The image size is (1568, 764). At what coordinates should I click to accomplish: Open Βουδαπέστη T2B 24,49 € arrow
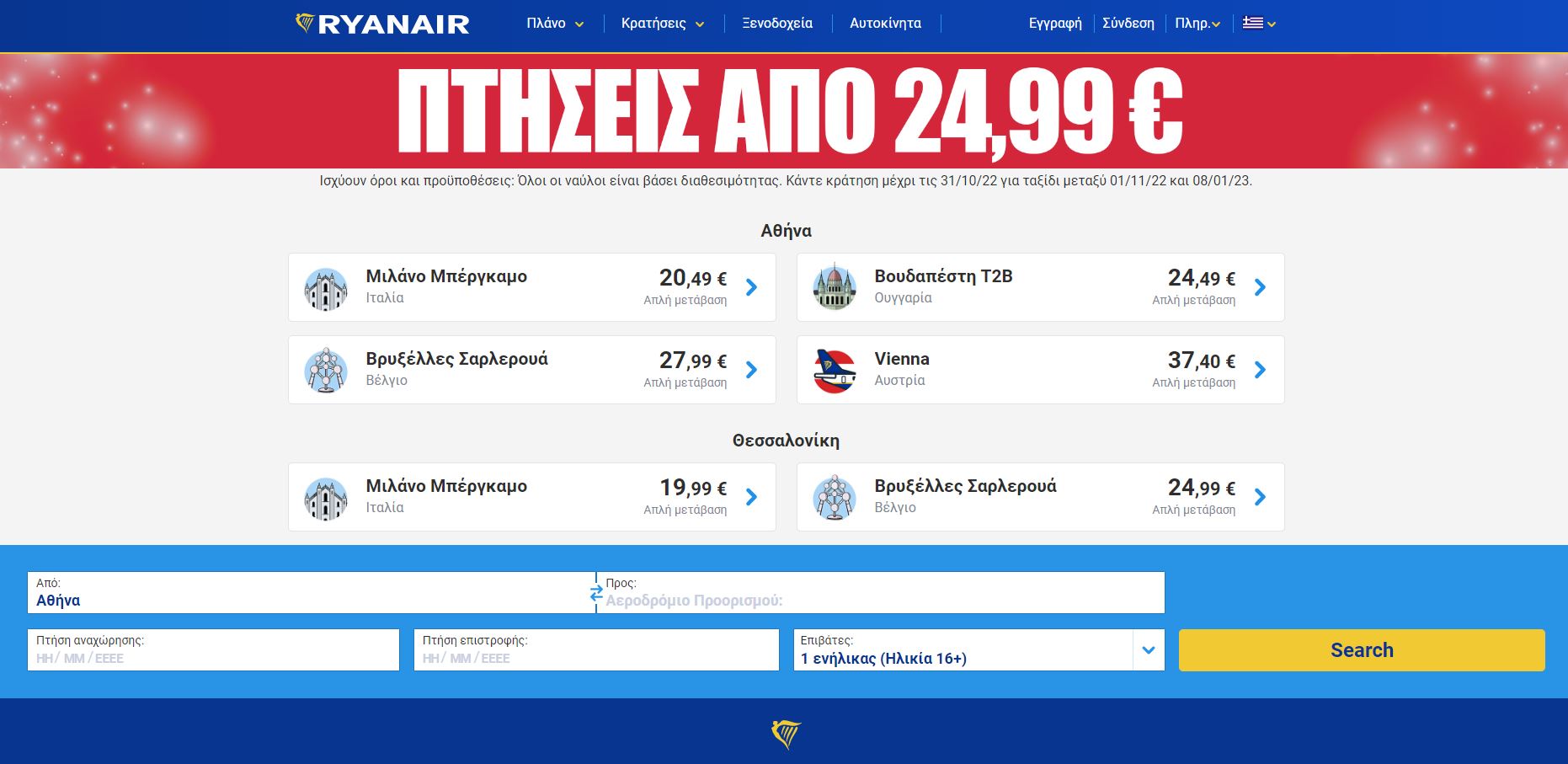click(x=1260, y=287)
